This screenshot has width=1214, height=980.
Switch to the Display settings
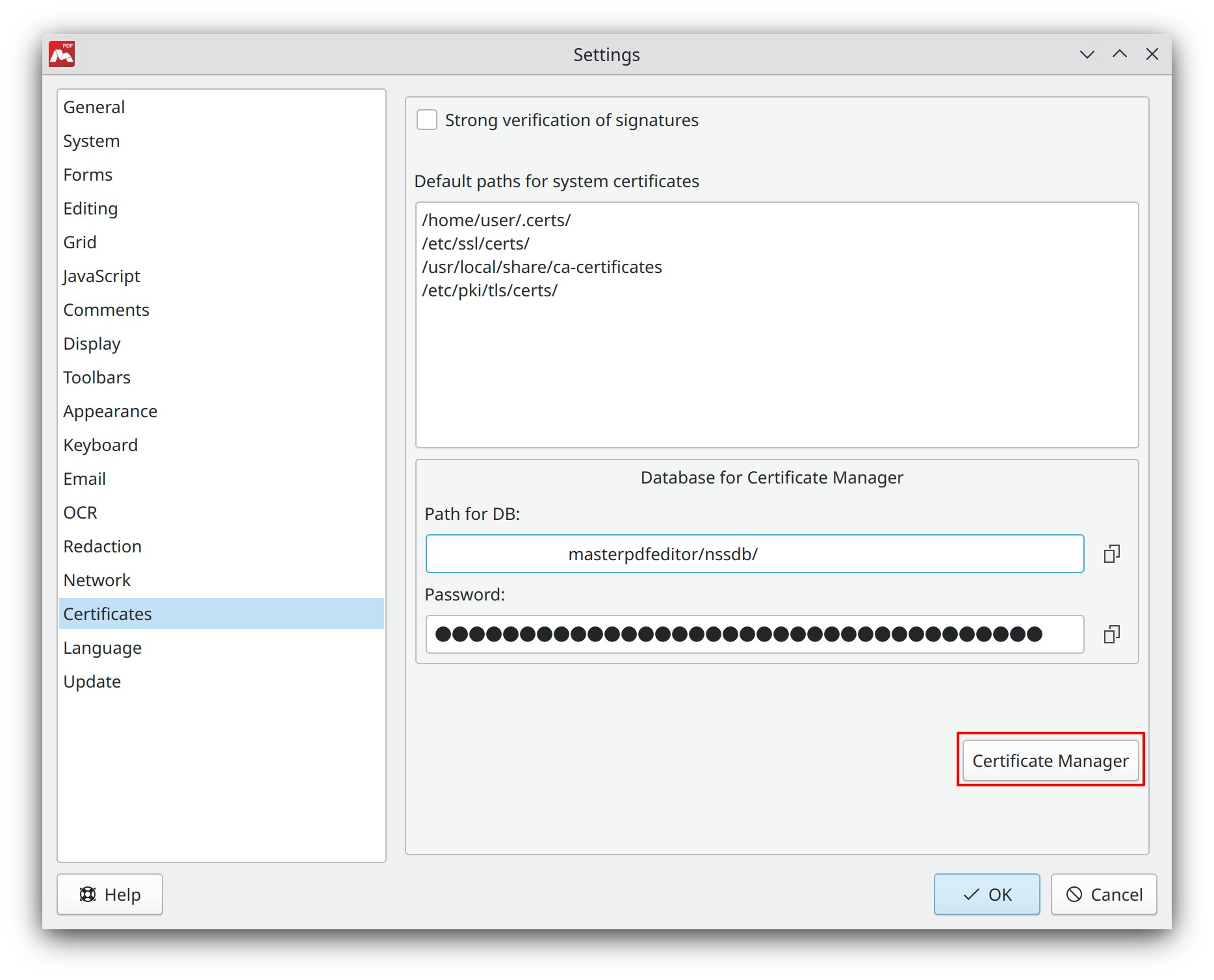click(222, 344)
